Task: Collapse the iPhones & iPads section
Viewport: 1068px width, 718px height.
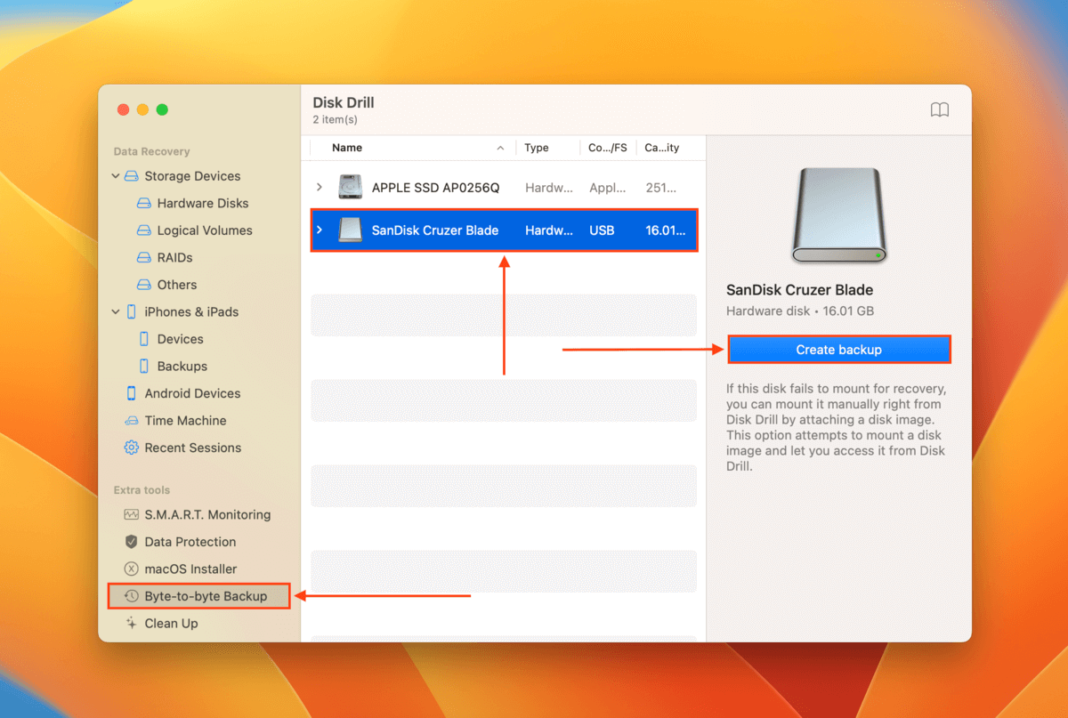Action: click(115, 311)
